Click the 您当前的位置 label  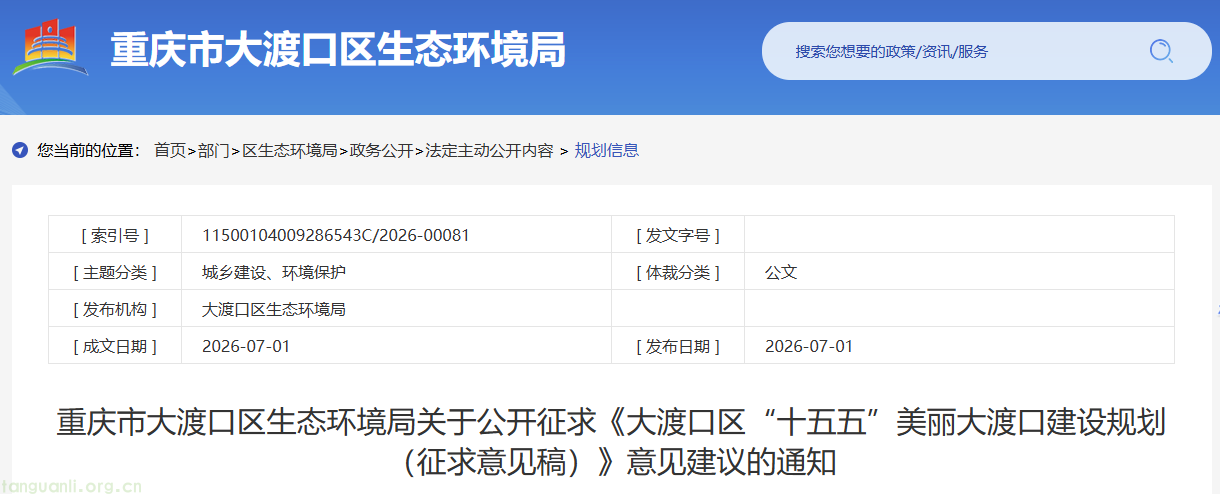pyautogui.click(x=90, y=151)
